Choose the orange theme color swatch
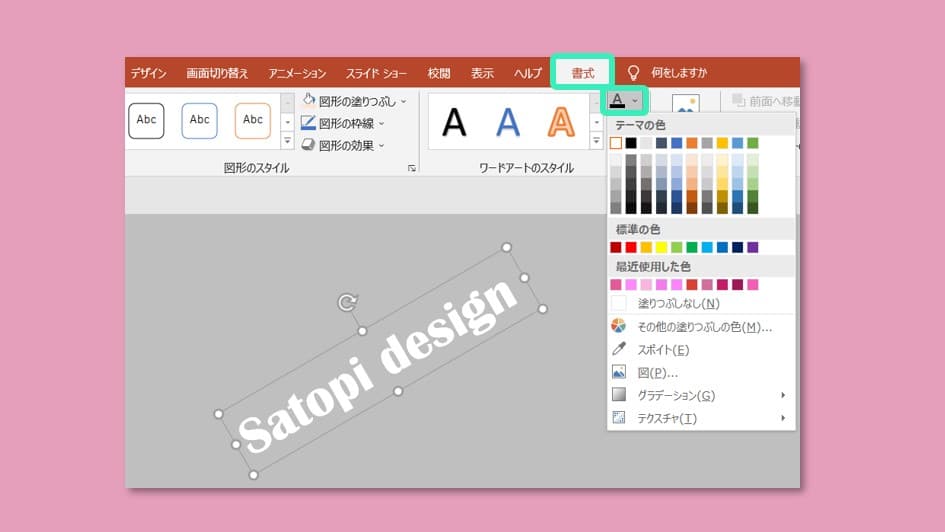The width and height of the screenshot is (945, 532). [692, 143]
